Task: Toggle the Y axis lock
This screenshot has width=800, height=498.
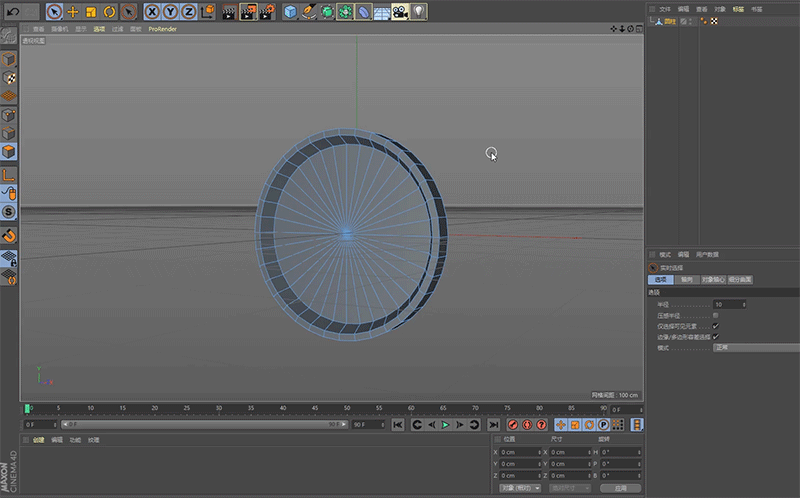Action: point(170,11)
